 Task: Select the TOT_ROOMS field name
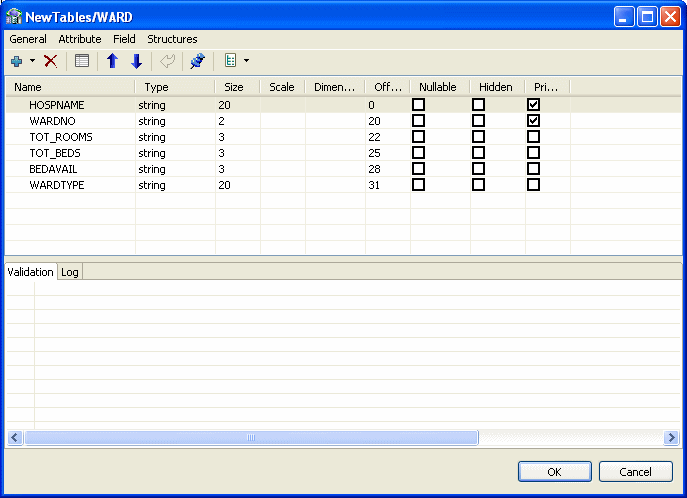(x=61, y=137)
